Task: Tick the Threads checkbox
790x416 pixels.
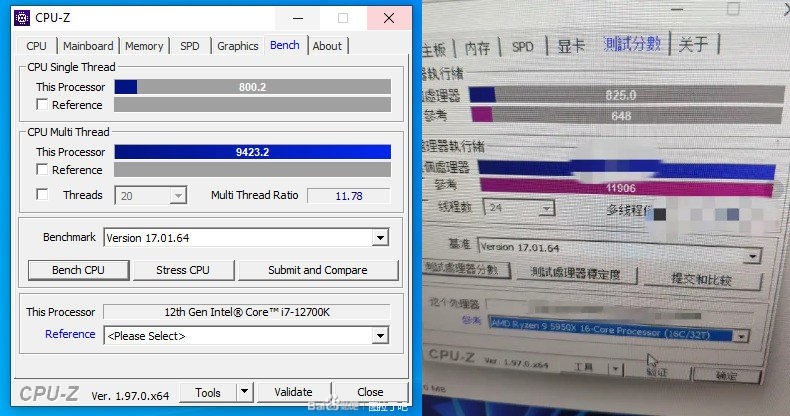Action: tap(42, 194)
